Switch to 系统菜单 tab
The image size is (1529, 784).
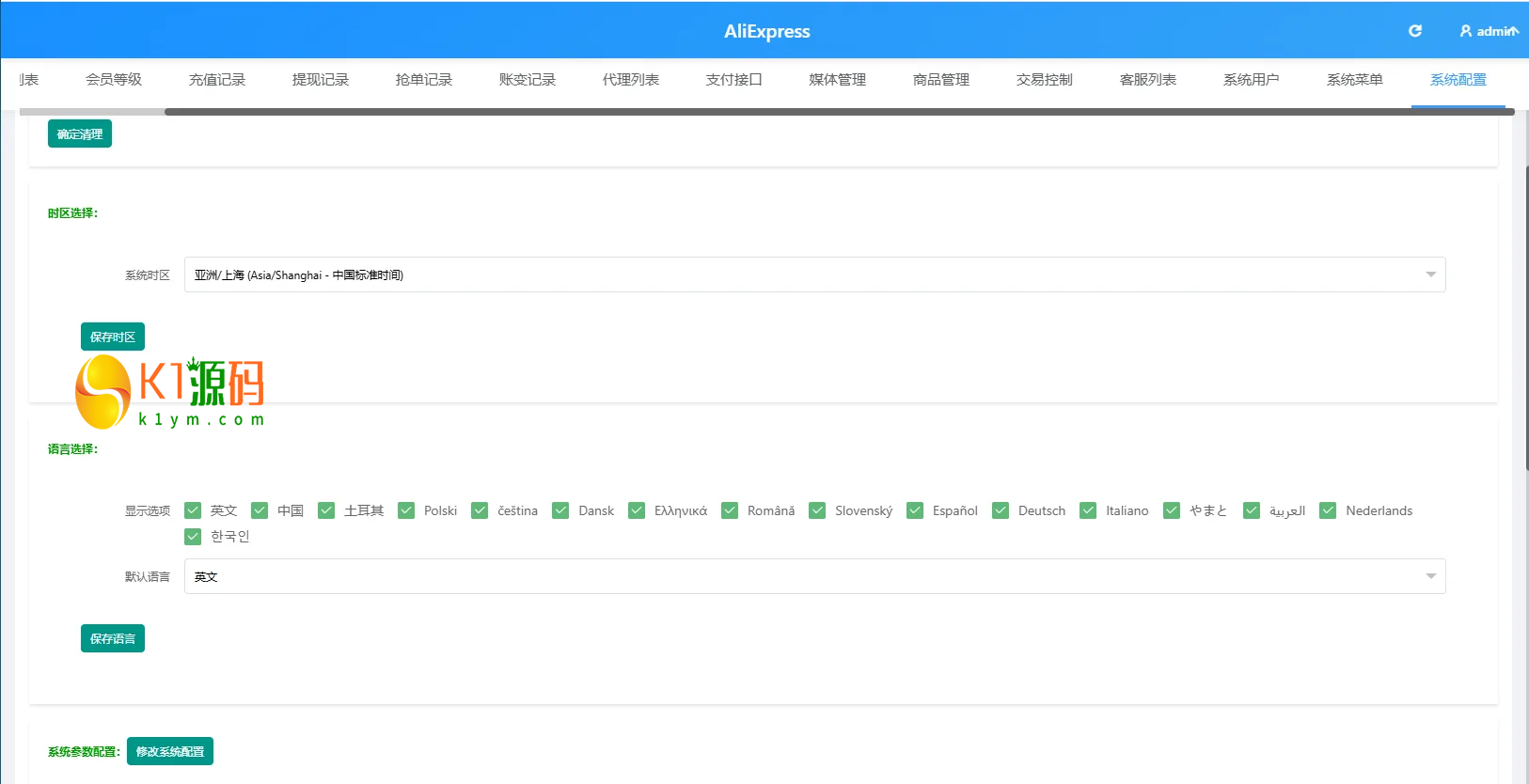tap(1355, 80)
